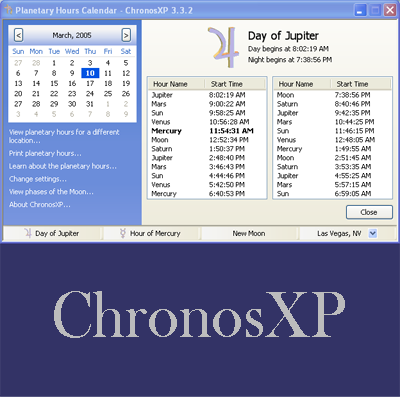The image size is (400, 400).
Task: Go to previous month in calendar
Action: pos(19,35)
